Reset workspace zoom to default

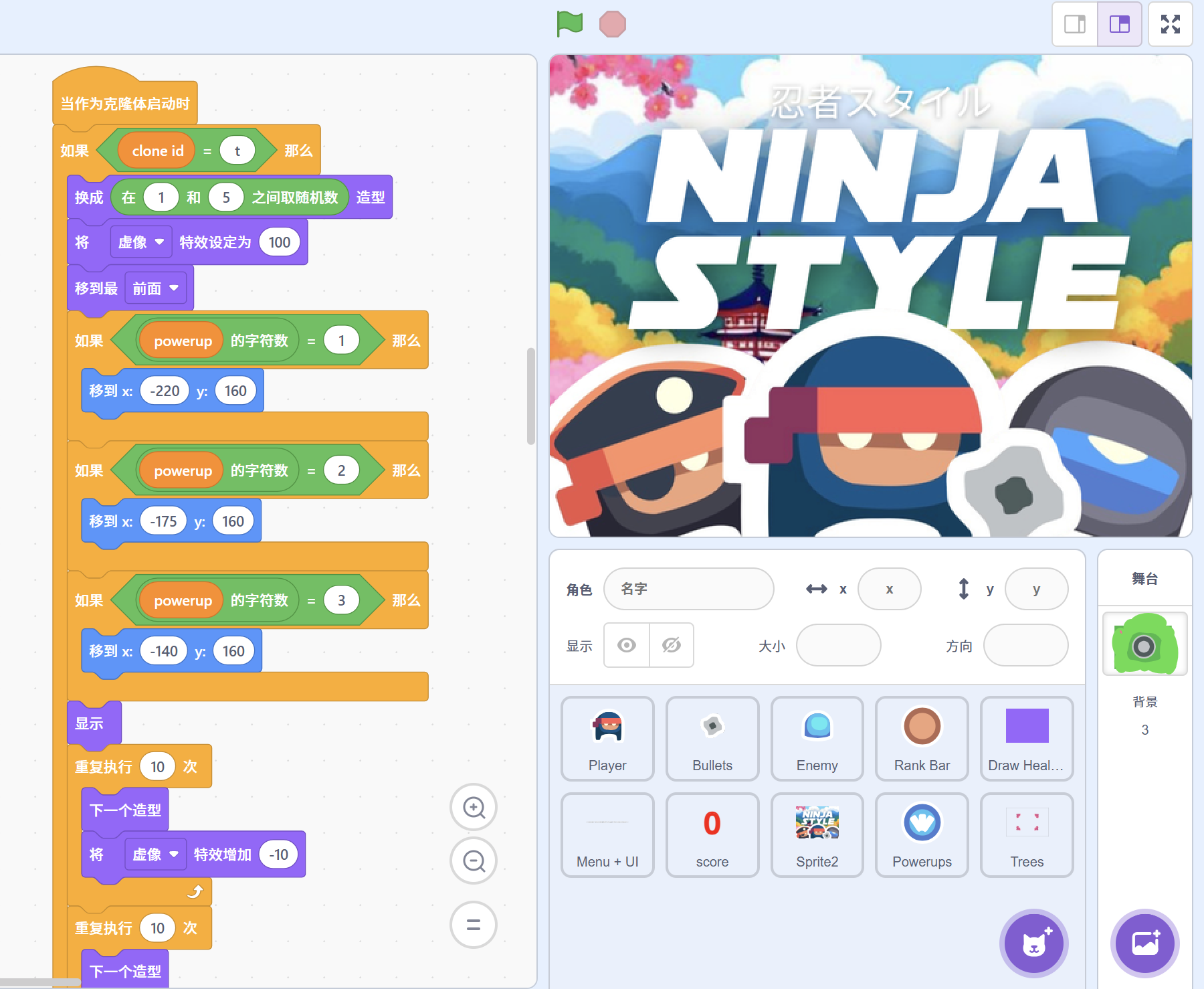[x=474, y=925]
